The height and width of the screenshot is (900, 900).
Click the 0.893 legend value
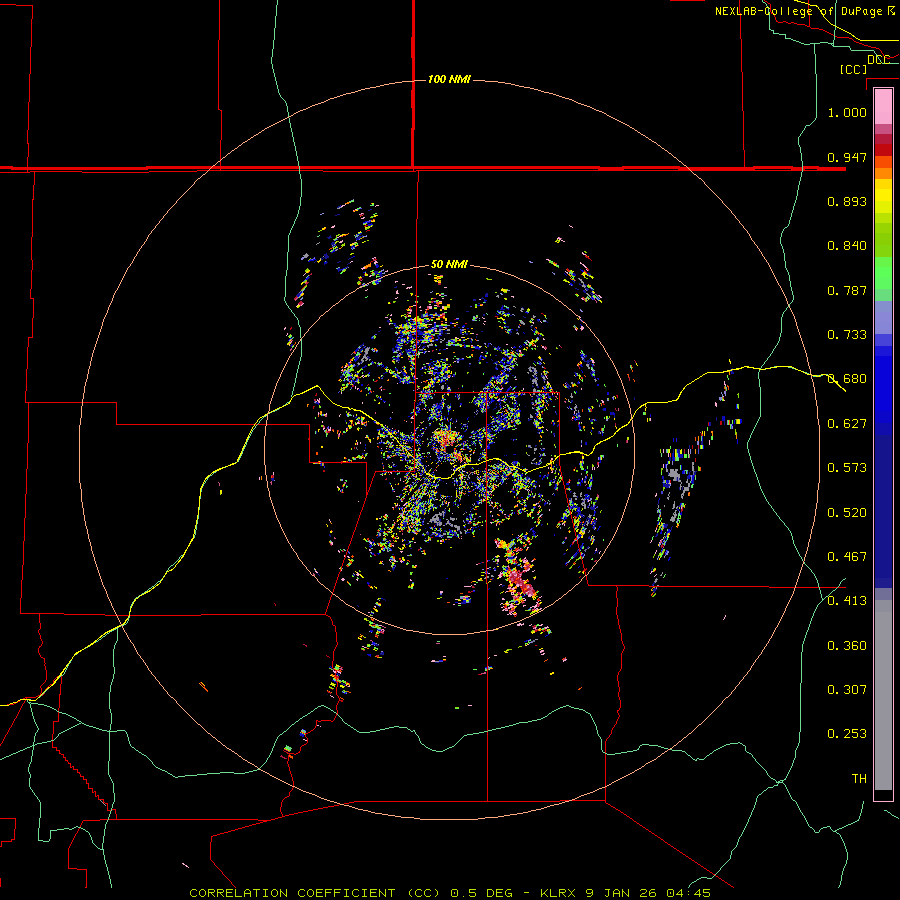847,201
